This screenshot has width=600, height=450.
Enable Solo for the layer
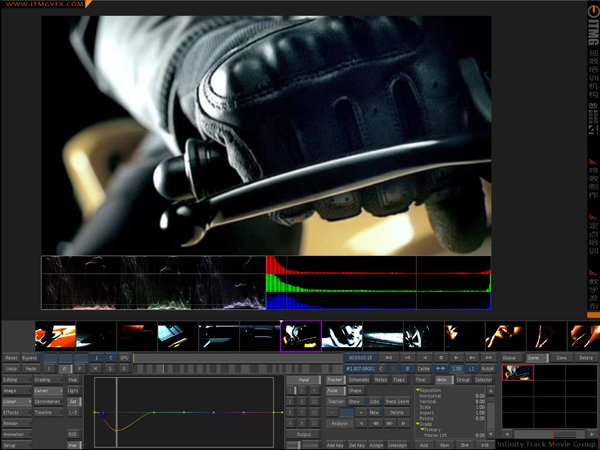374,401
